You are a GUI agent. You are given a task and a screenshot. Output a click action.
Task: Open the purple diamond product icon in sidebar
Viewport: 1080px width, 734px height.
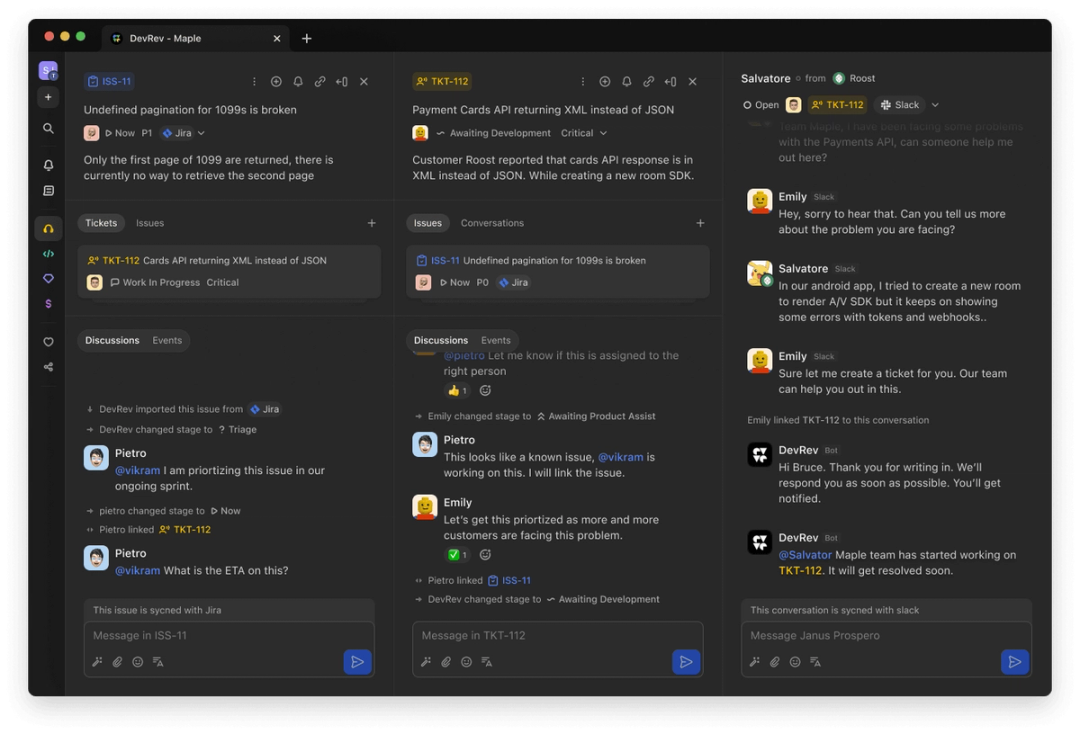tap(48, 278)
